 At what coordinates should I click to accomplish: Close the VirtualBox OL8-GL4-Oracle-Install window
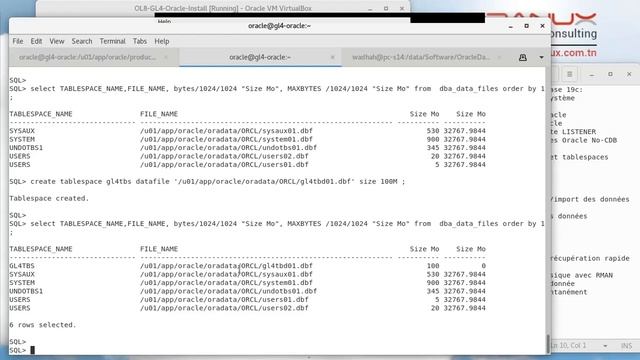click(x=402, y=8)
